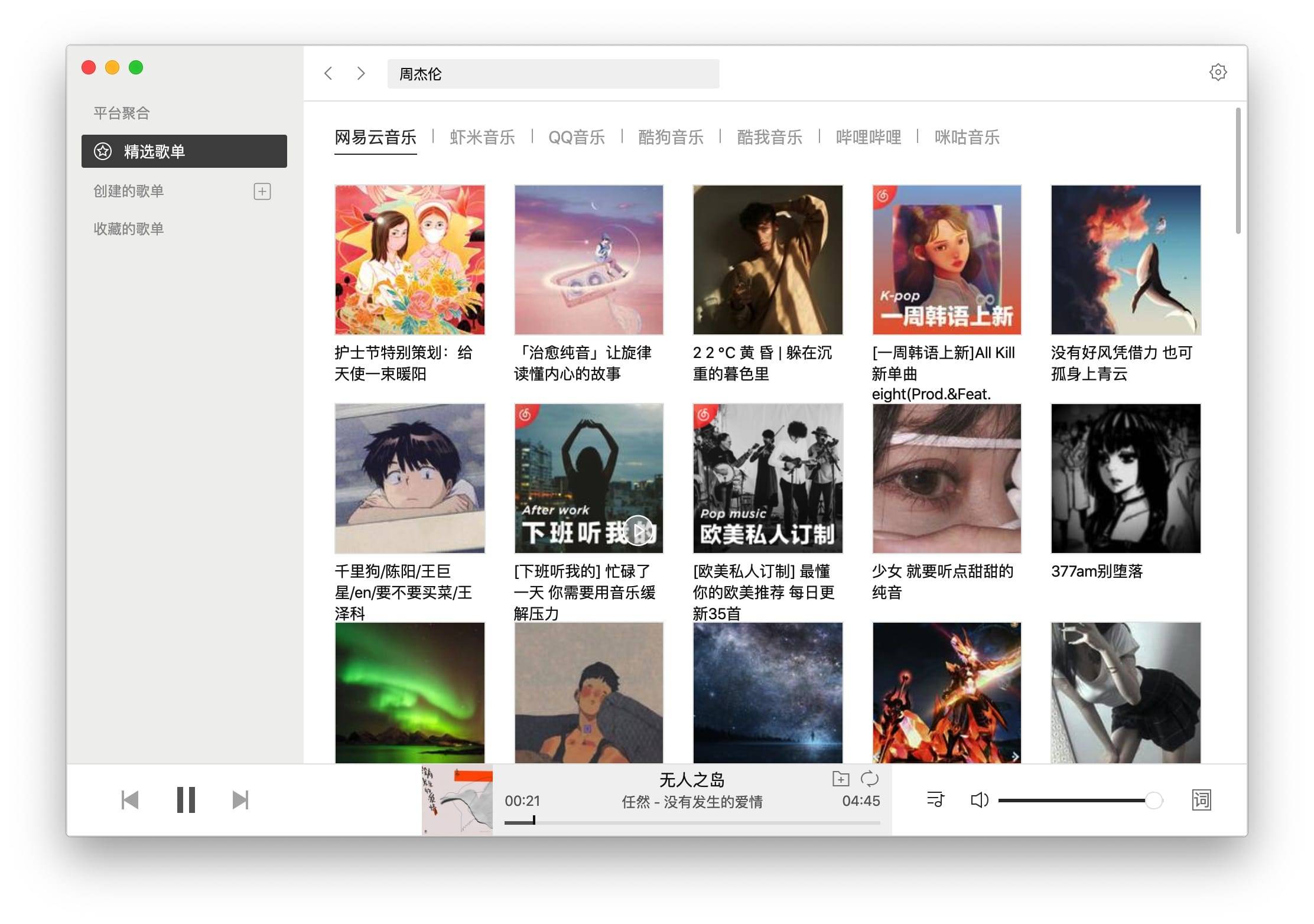
Task: Click plus icon to create playlist
Action: point(262,191)
